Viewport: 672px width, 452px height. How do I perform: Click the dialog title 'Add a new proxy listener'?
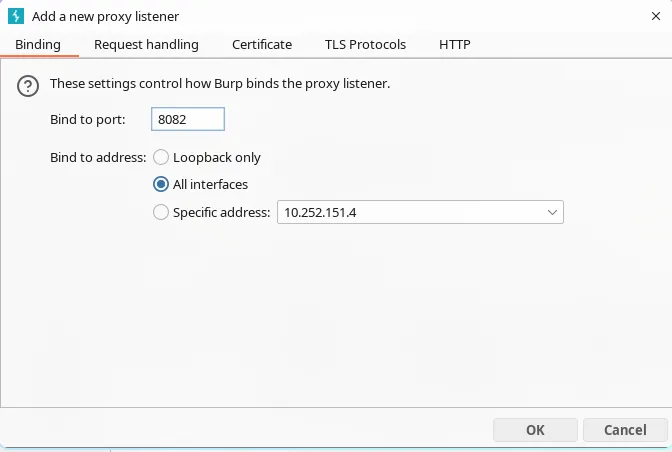106,16
